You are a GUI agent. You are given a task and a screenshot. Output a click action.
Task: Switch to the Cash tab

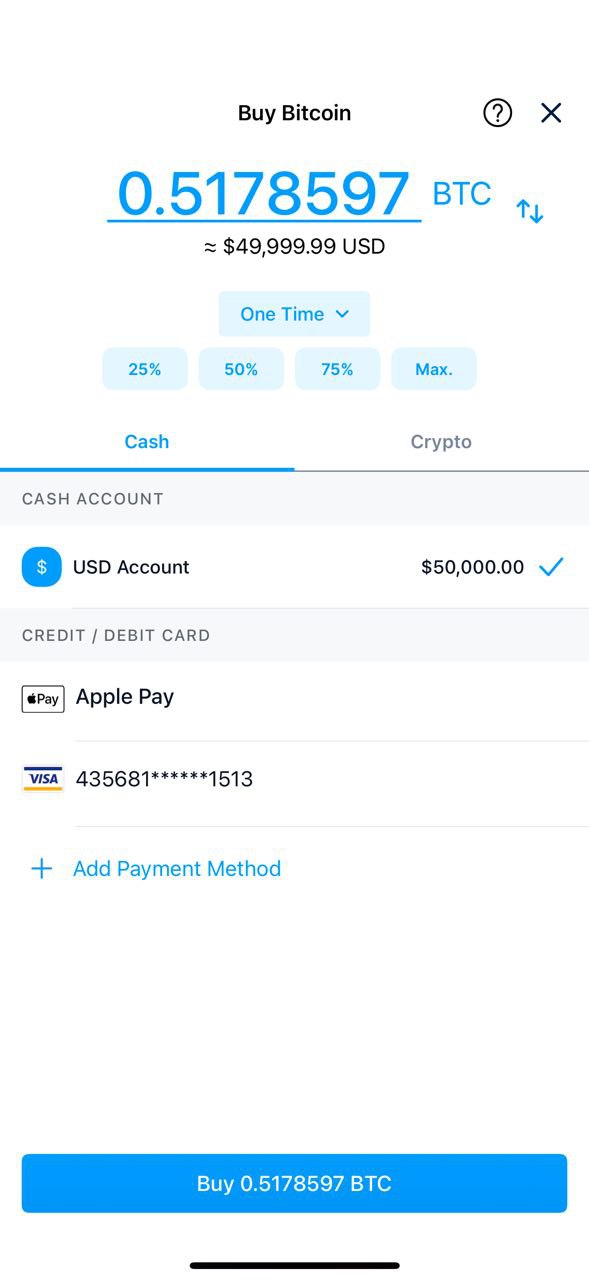(147, 442)
